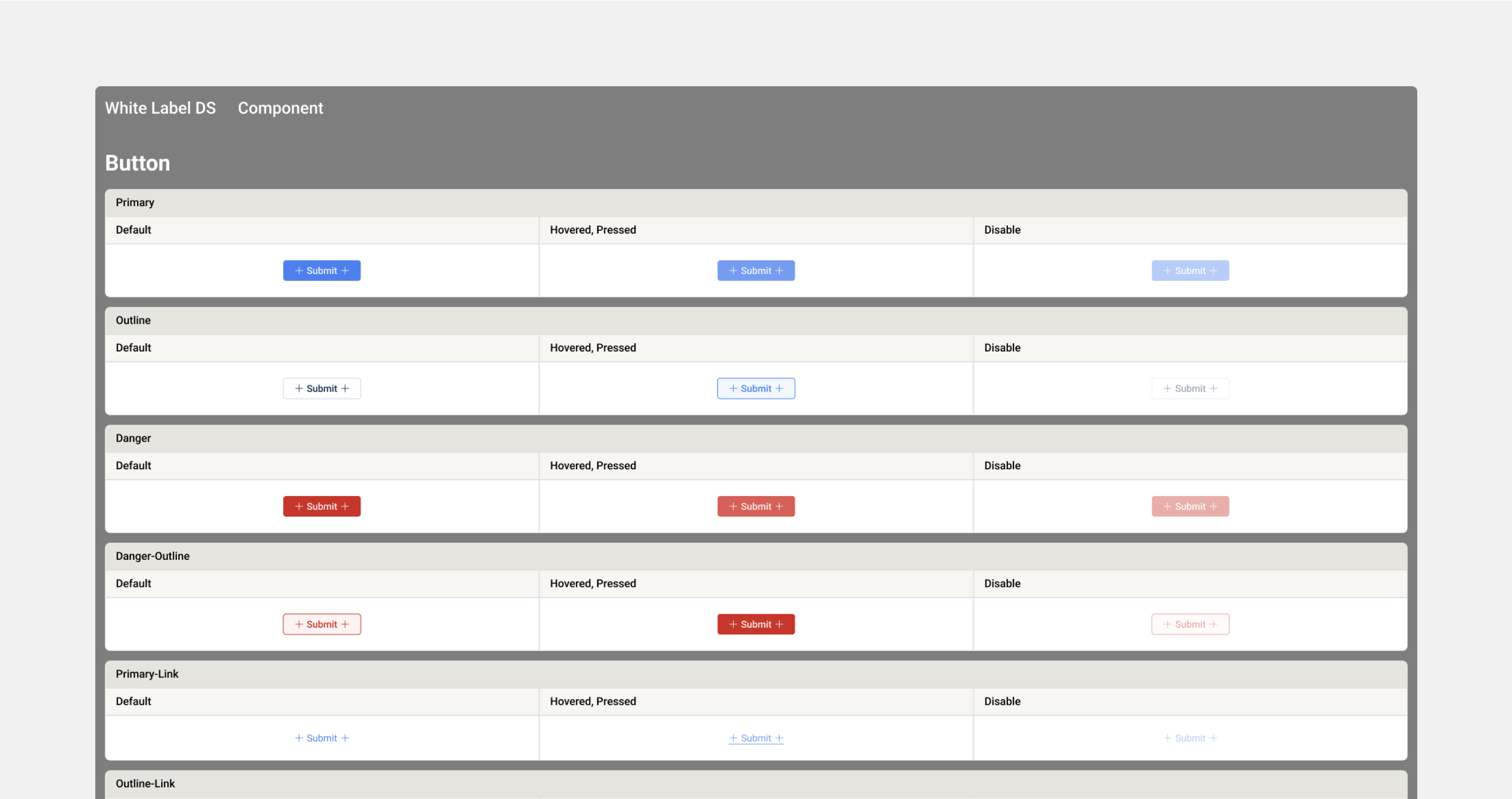Click the Primary-Link section title
1512x799 pixels.
tap(147, 674)
